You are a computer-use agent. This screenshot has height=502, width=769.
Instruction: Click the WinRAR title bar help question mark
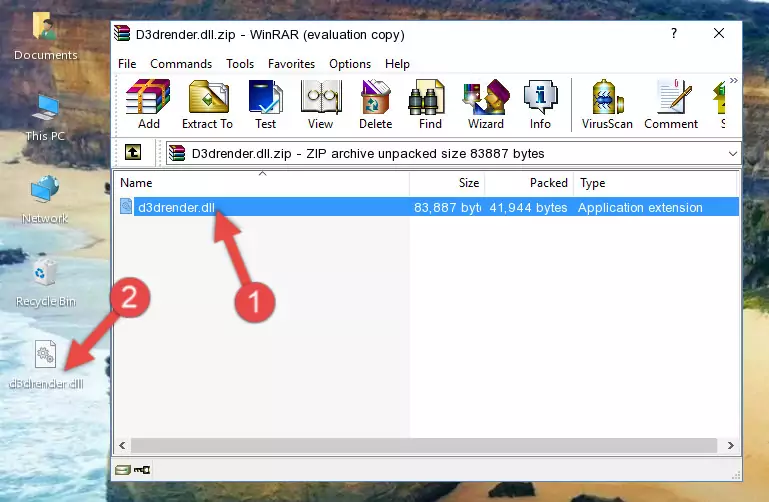(674, 33)
